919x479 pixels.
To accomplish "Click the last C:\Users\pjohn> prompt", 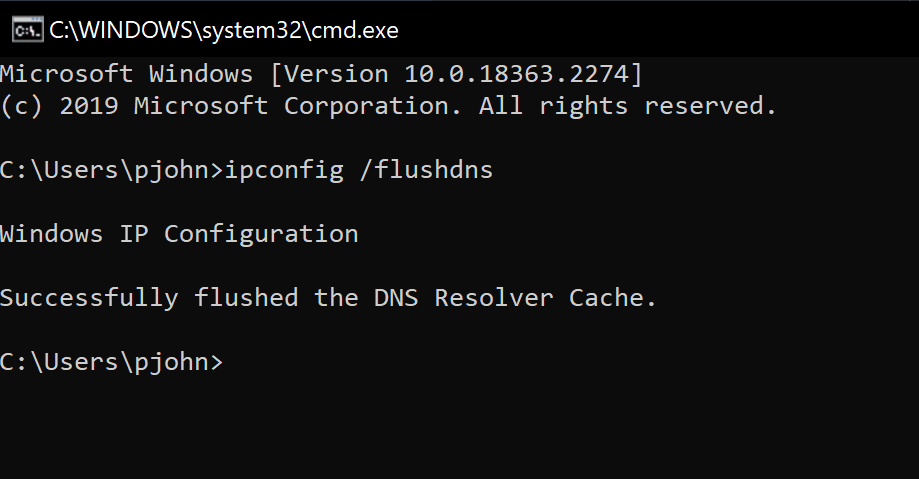I will click(x=112, y=362).
